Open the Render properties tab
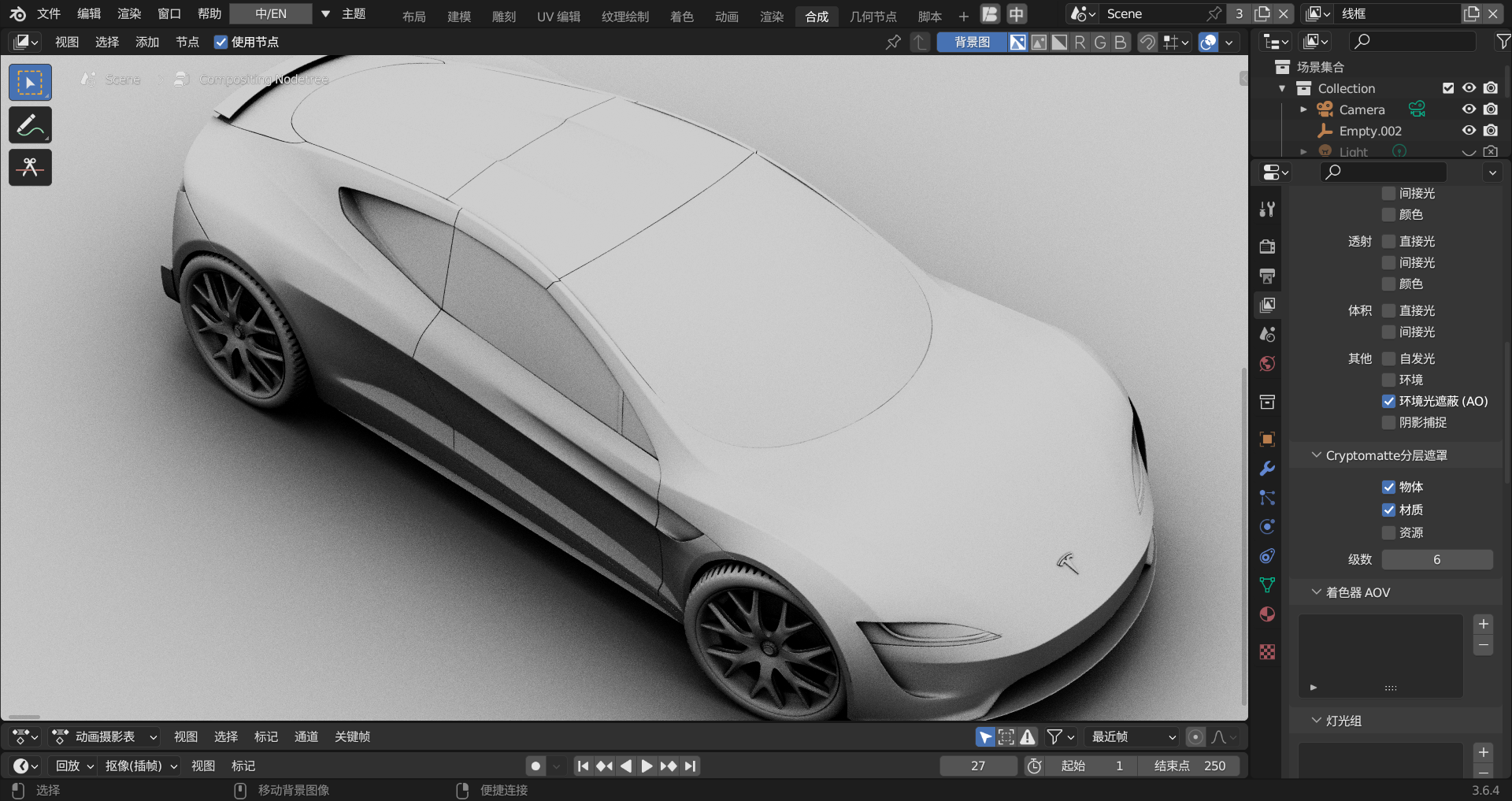This screenshot has width=1512, height=801. (1267, 247)
